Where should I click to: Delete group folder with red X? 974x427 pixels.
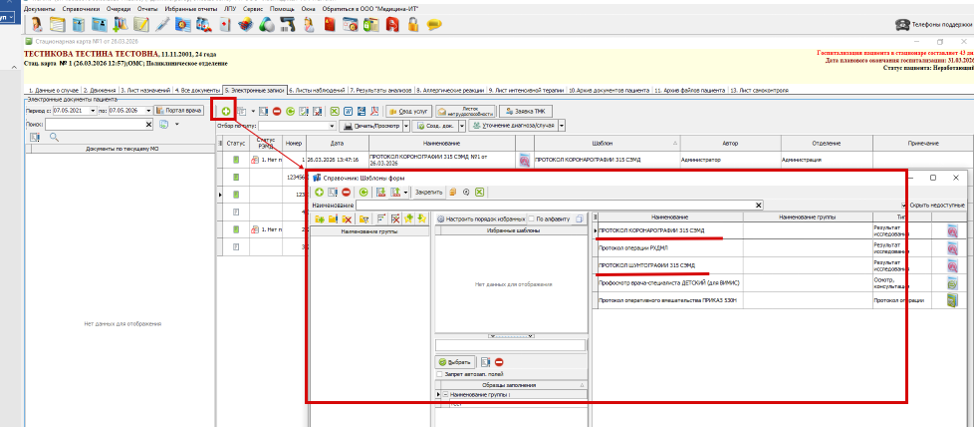click(x=347, y=219)
